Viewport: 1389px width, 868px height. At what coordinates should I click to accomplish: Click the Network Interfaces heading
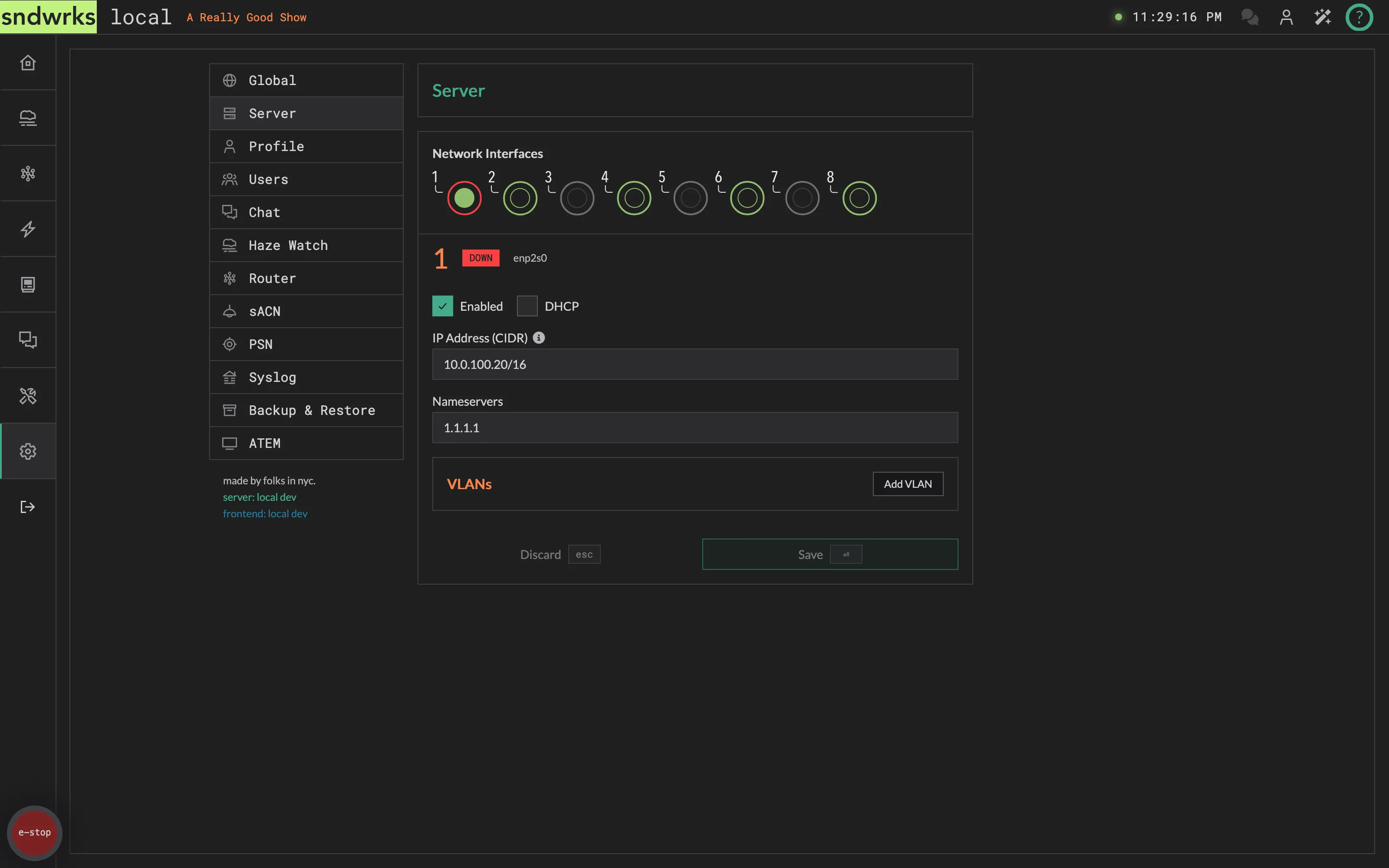487,153
